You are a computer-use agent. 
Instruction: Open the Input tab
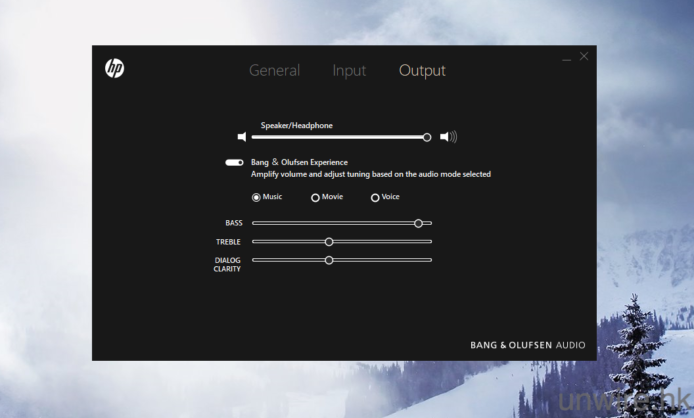[x=349, y=71]
